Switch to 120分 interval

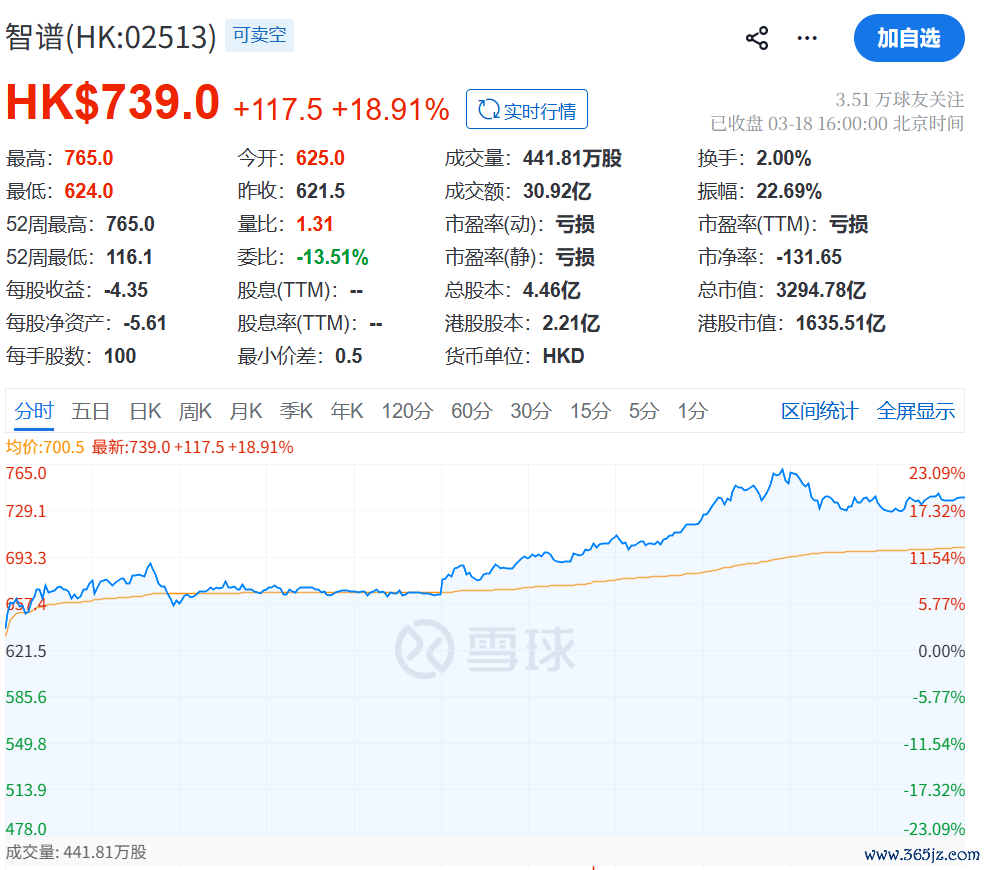(x=407, y=411)
